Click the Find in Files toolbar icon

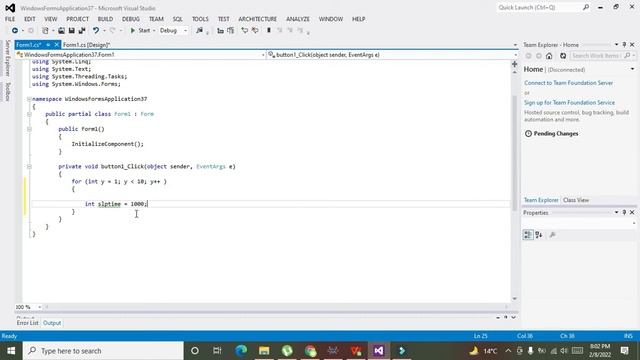point(200,31)
